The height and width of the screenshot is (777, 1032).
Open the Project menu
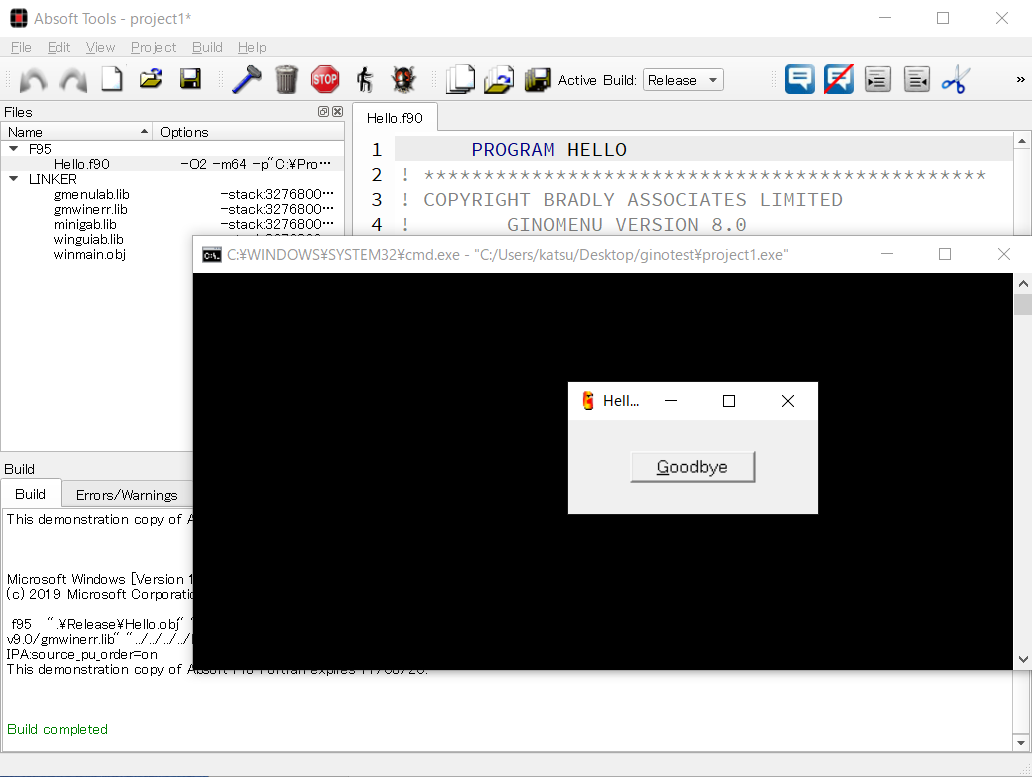click(153, 47)
